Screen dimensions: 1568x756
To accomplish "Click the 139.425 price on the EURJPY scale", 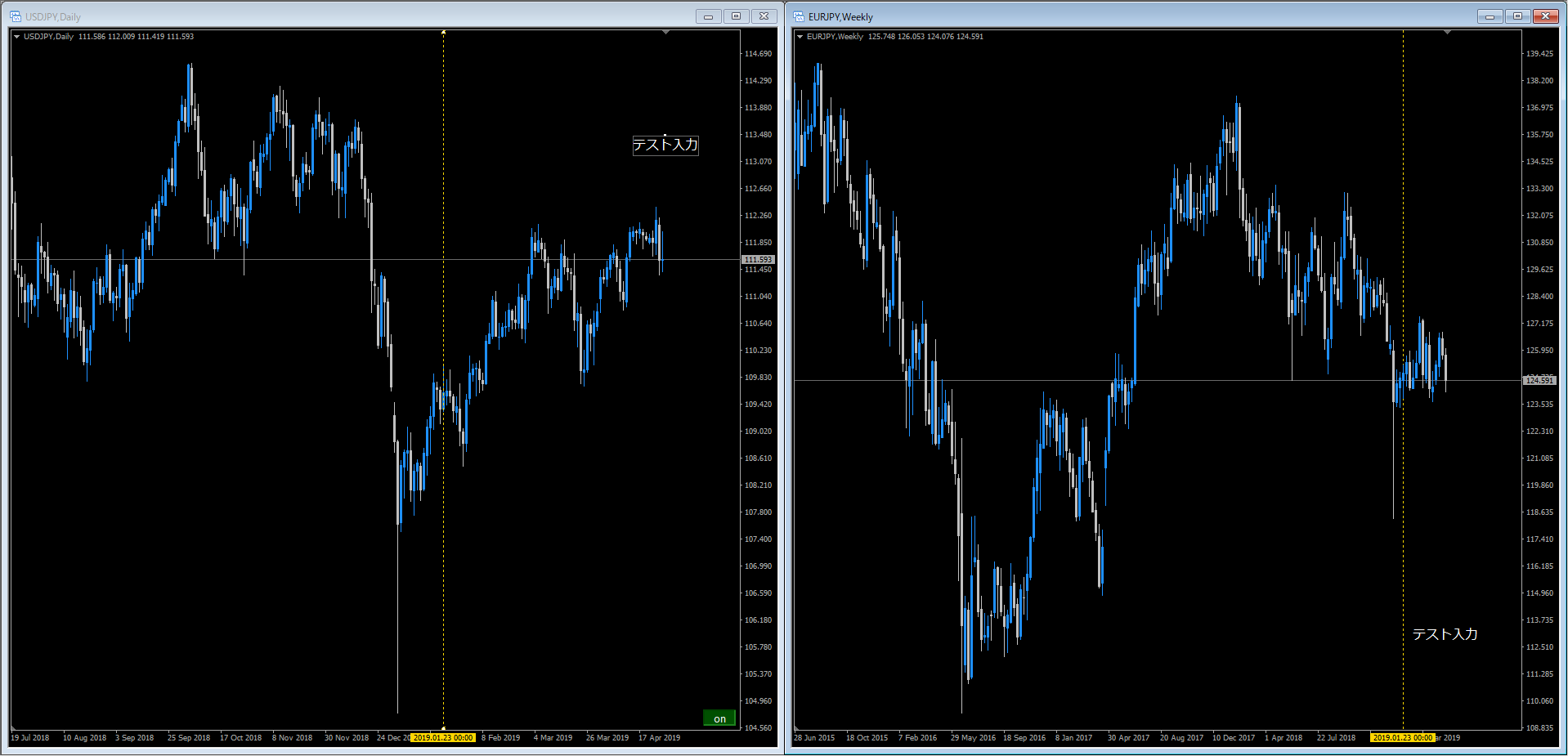I will point(1539,54).
